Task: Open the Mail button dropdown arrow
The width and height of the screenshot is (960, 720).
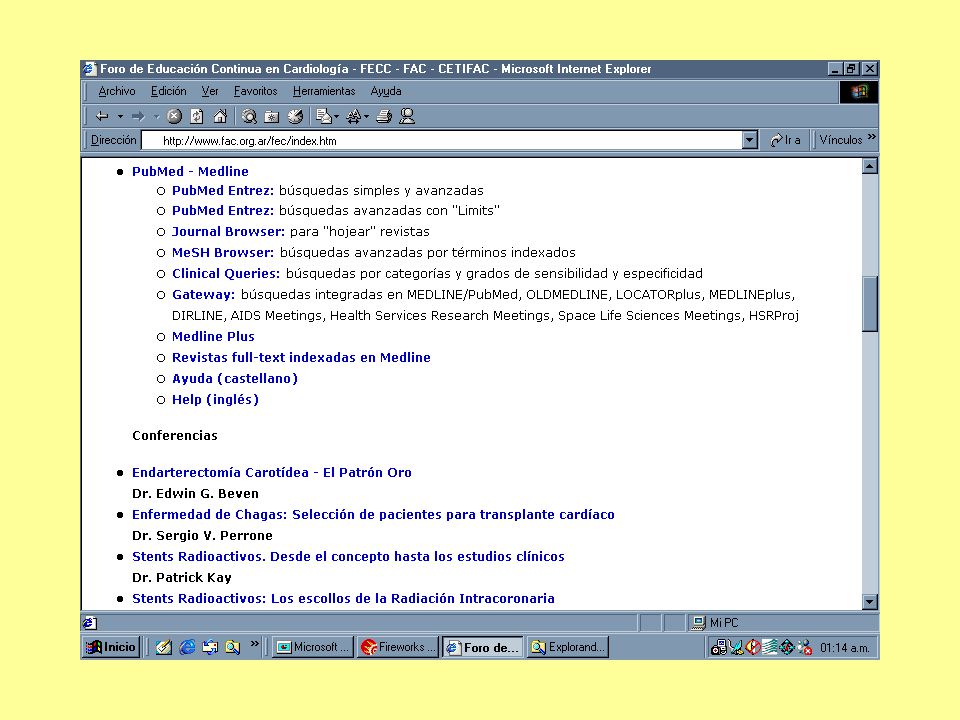Action: click(336, 116)
